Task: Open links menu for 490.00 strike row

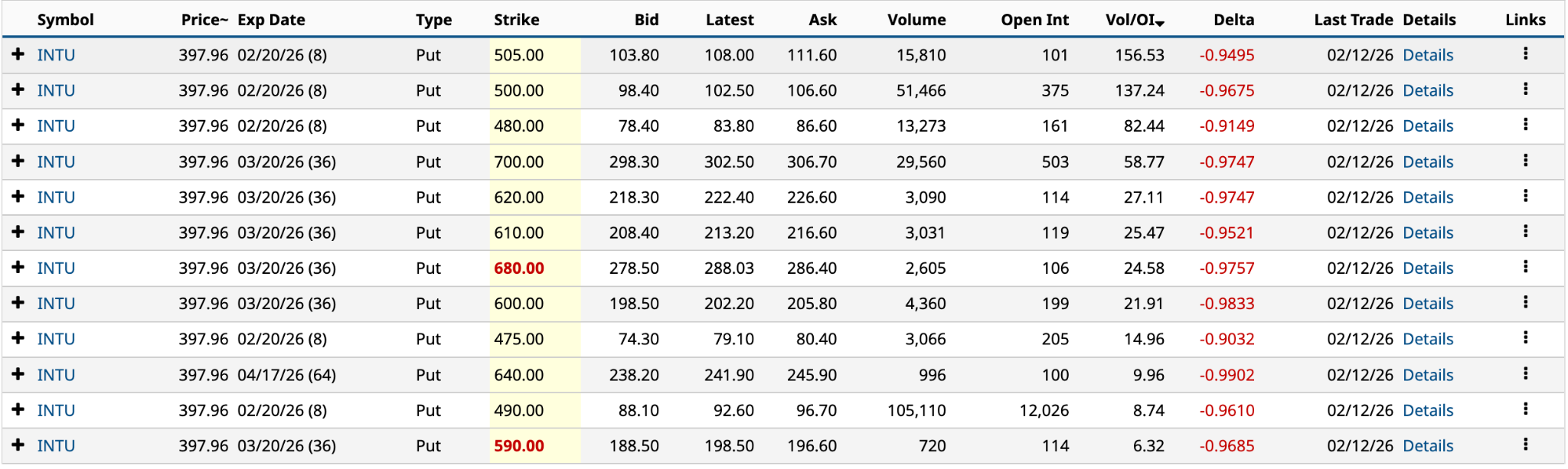Action: click(x=1525, y=409)
